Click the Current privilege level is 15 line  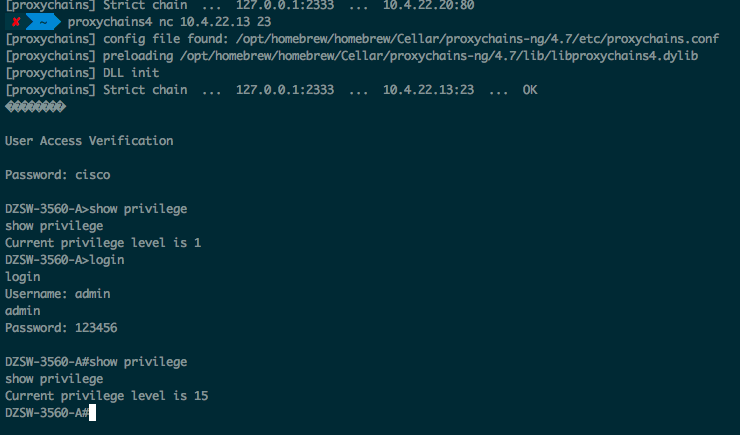click(107, 395)
